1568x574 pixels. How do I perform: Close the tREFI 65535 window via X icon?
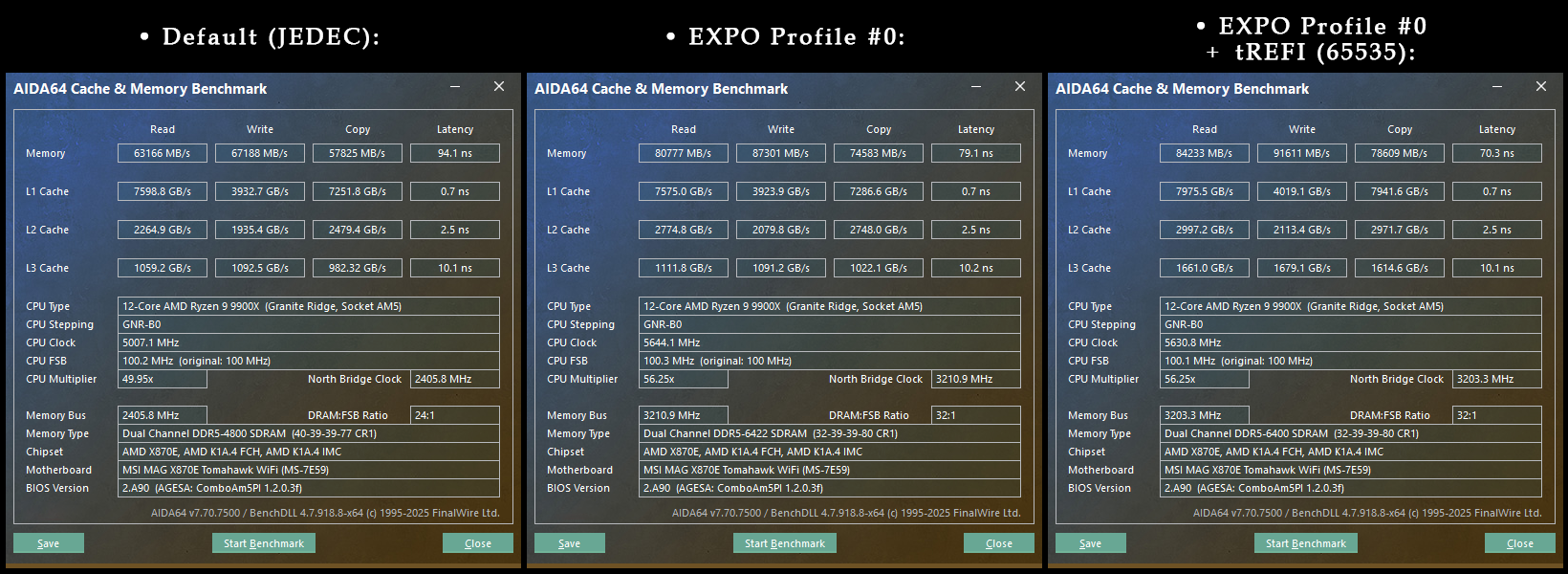[1541, 87]
